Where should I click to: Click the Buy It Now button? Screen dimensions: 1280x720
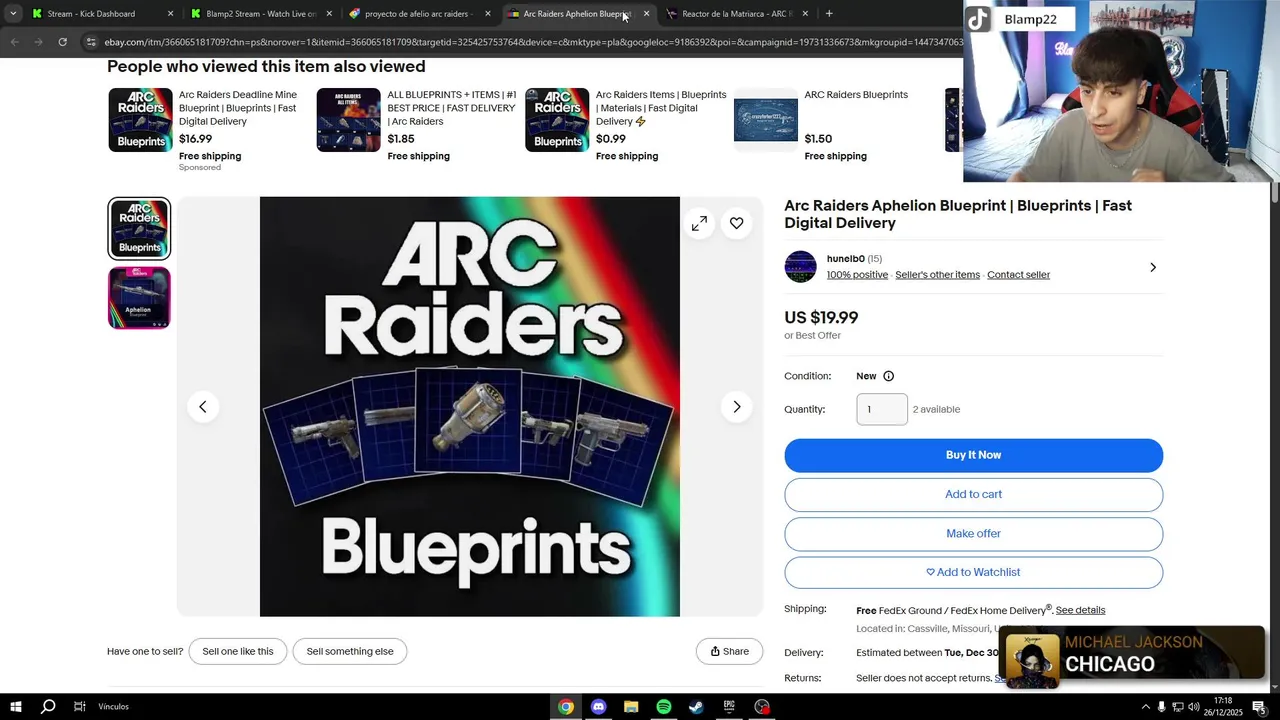click(973, 455)
